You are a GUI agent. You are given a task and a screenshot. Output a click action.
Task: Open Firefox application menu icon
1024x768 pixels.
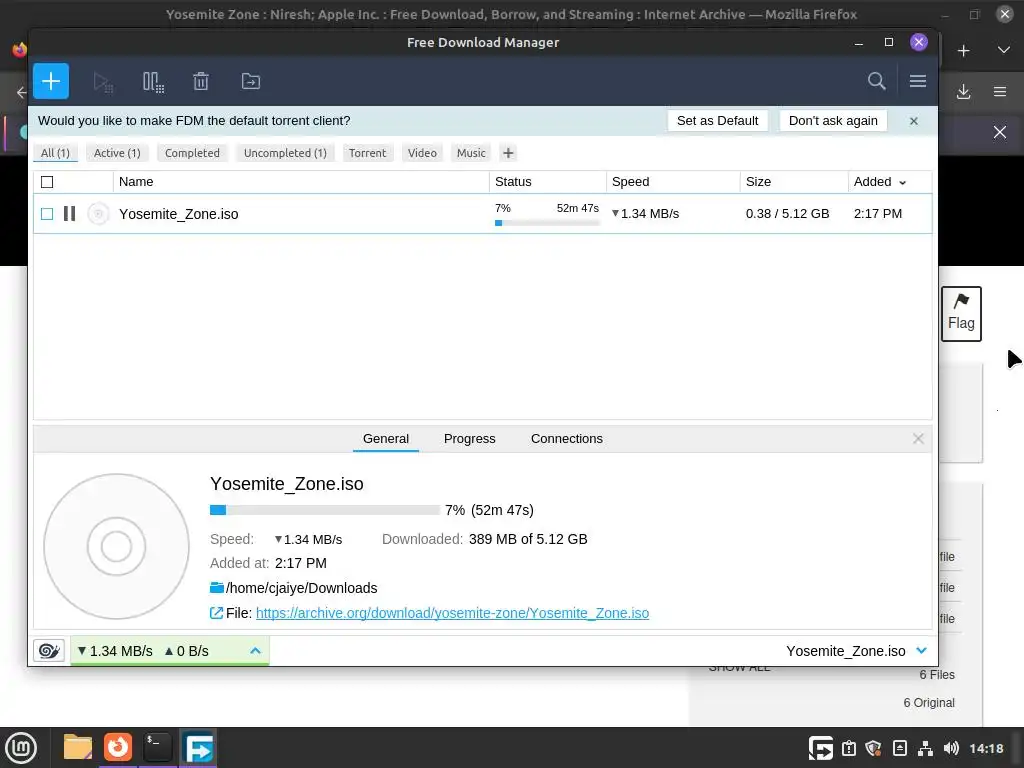(x=1000, y=92)
